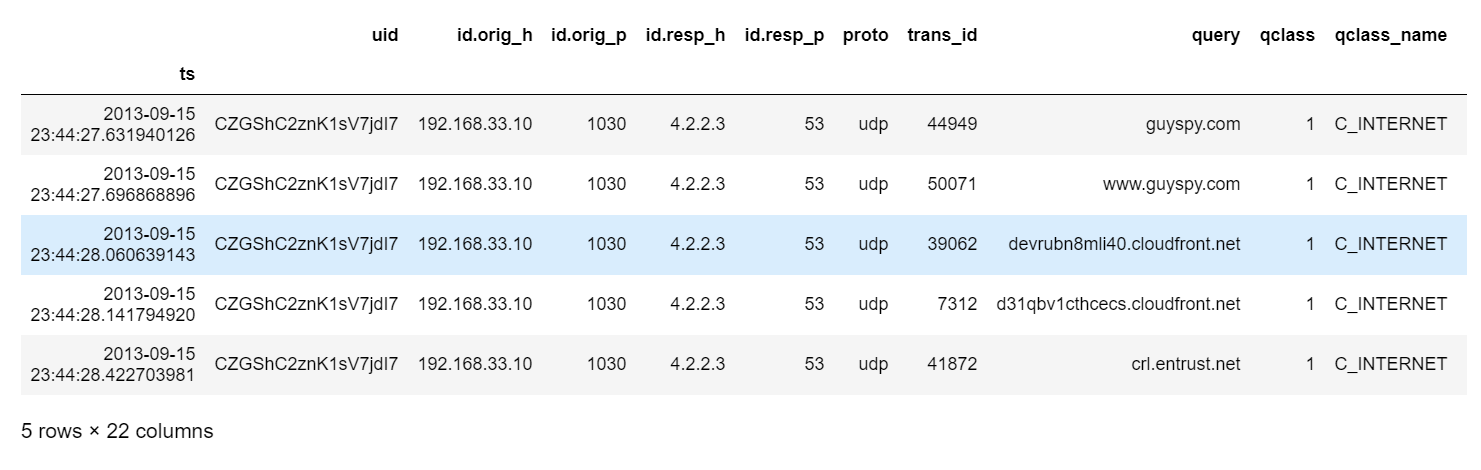Click the id.resp_p column header
Image resolution: width=1481 pixels, height=470 pixels.
pyautogui.click(x=785, y=35)
